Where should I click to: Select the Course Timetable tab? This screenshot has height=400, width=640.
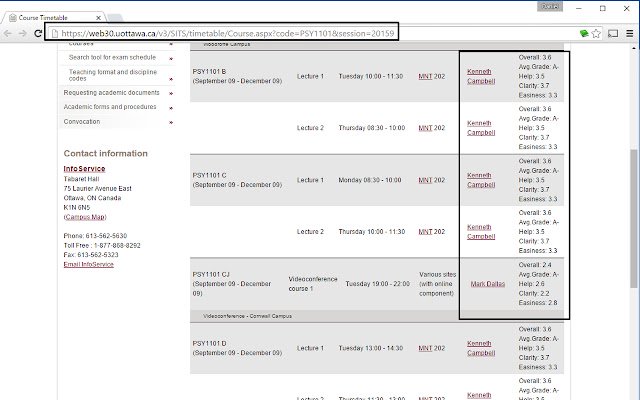tap(54, 18)
